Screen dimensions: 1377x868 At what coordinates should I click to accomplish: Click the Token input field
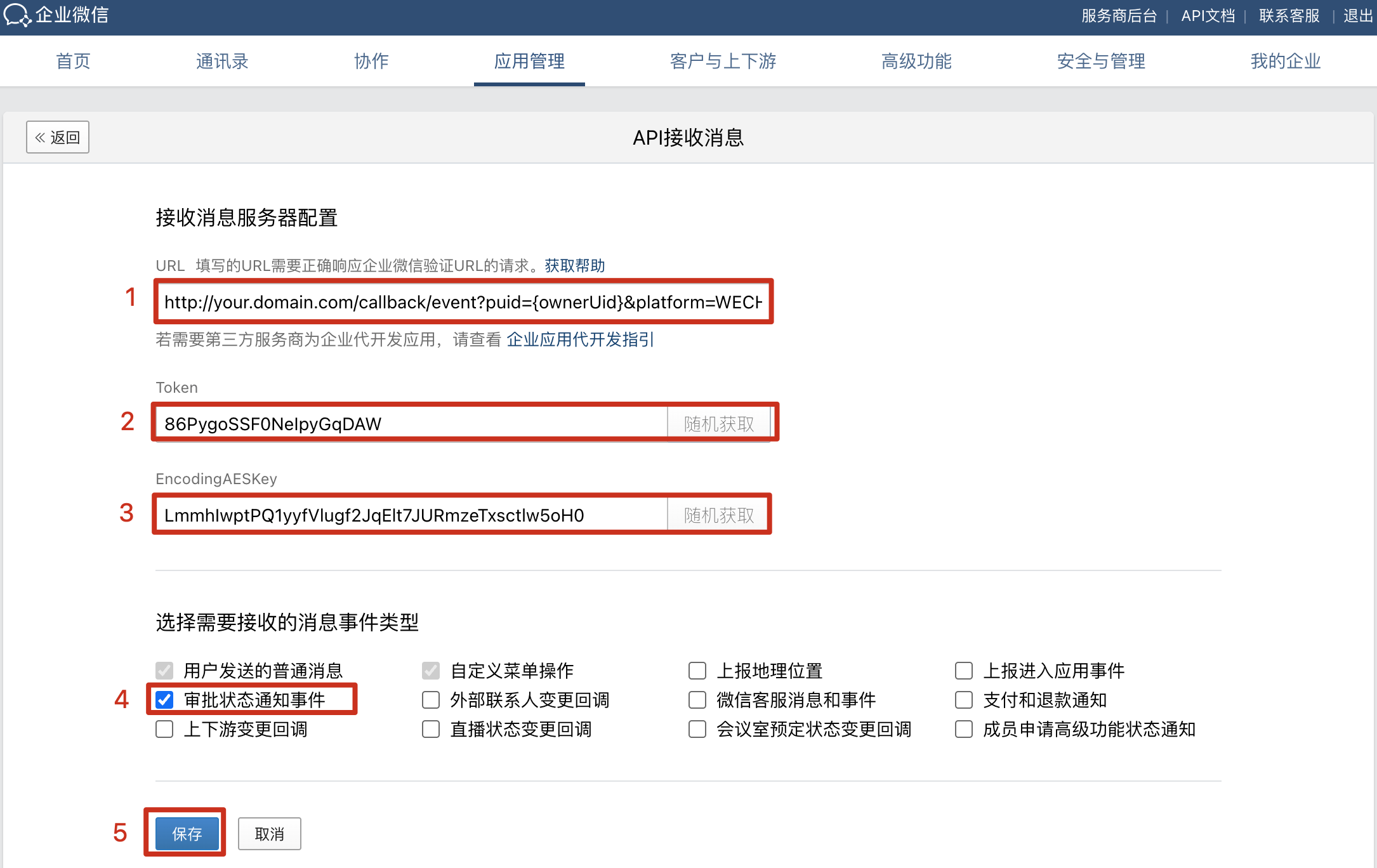tap(412, 423)
